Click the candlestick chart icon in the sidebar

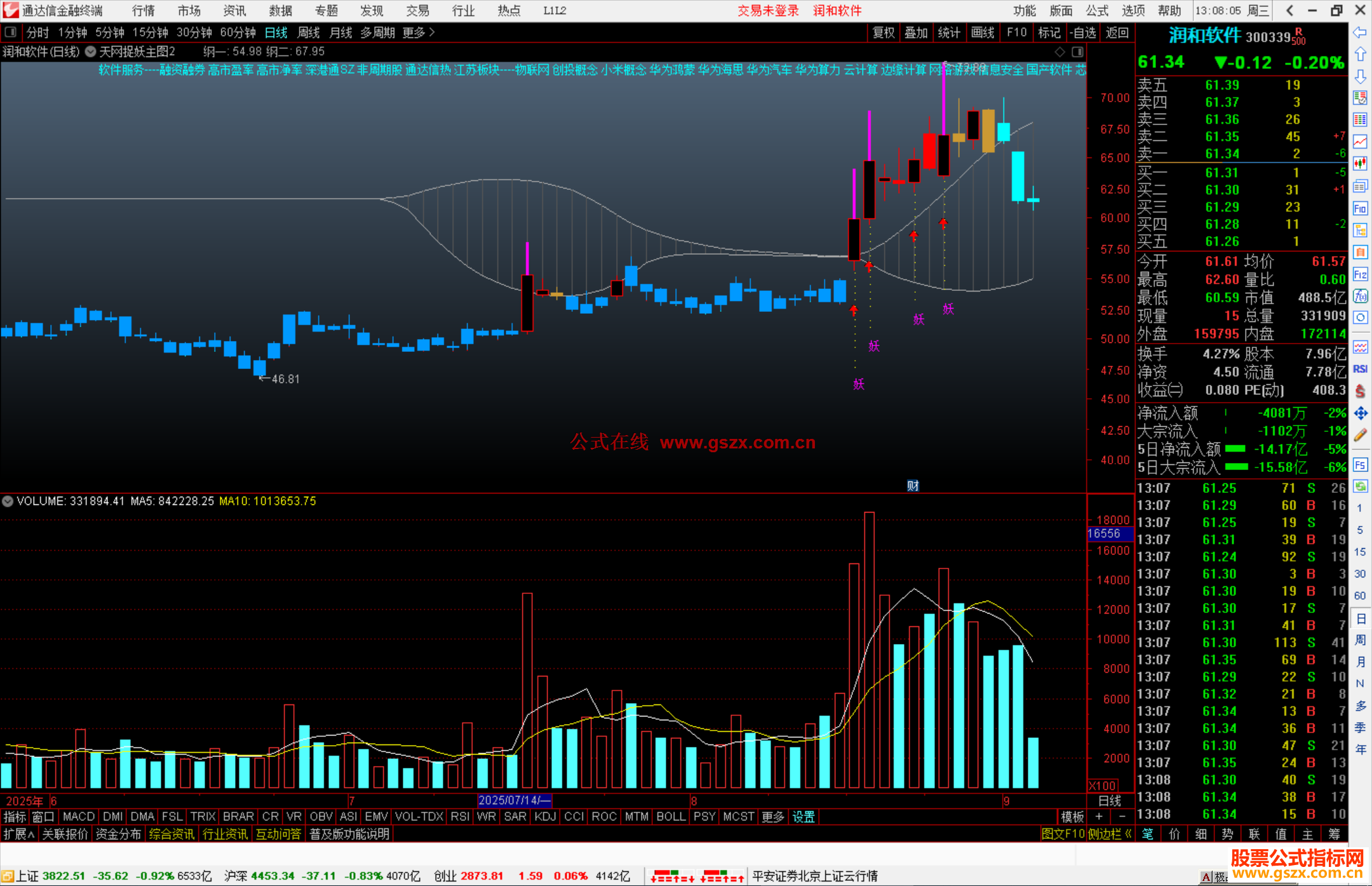coord(1360,164)
